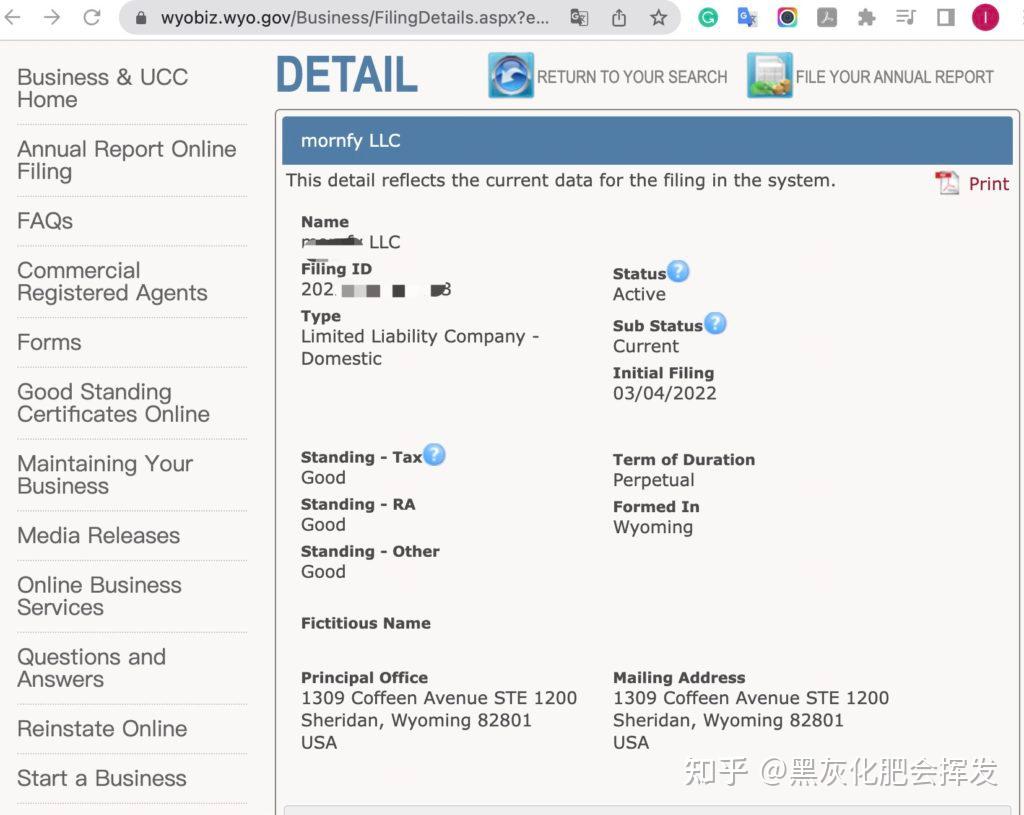
Task: Click the Formed In Wyoming value
Action: [x=653, y=527]
